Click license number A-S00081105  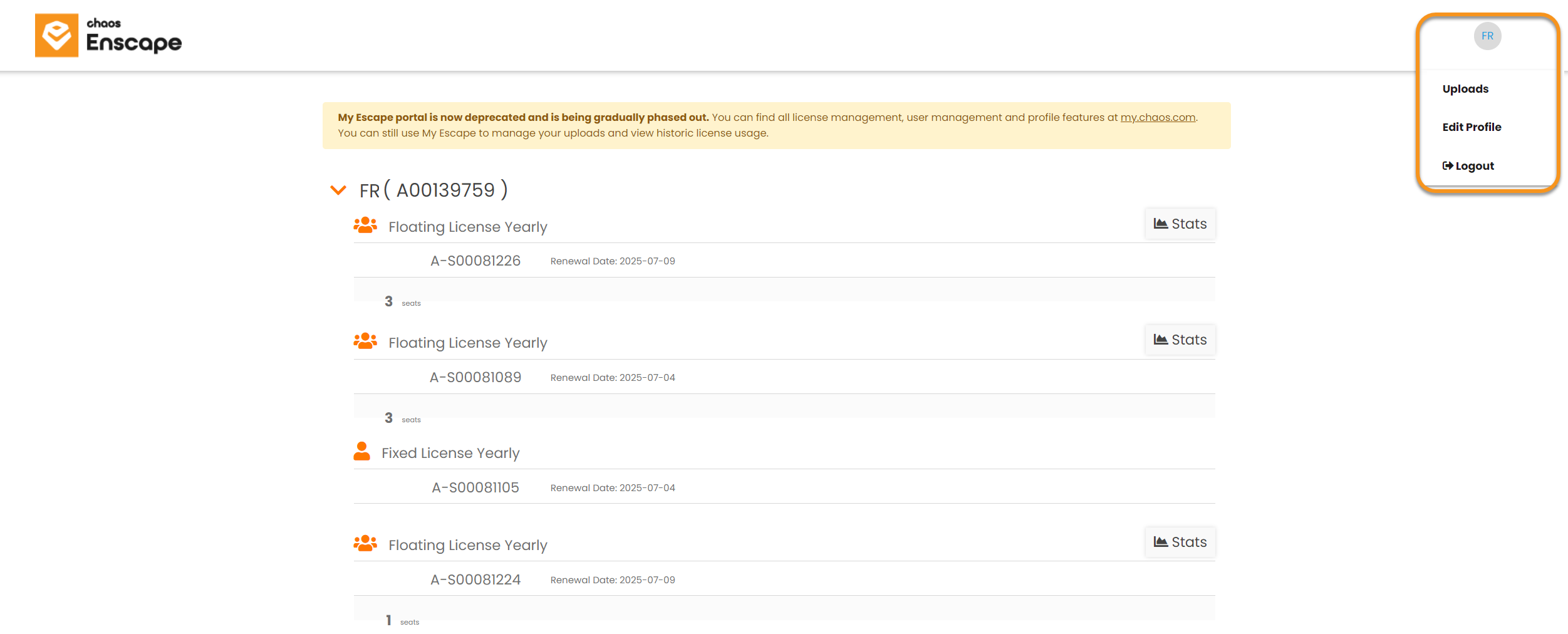[x=475, y=487]
